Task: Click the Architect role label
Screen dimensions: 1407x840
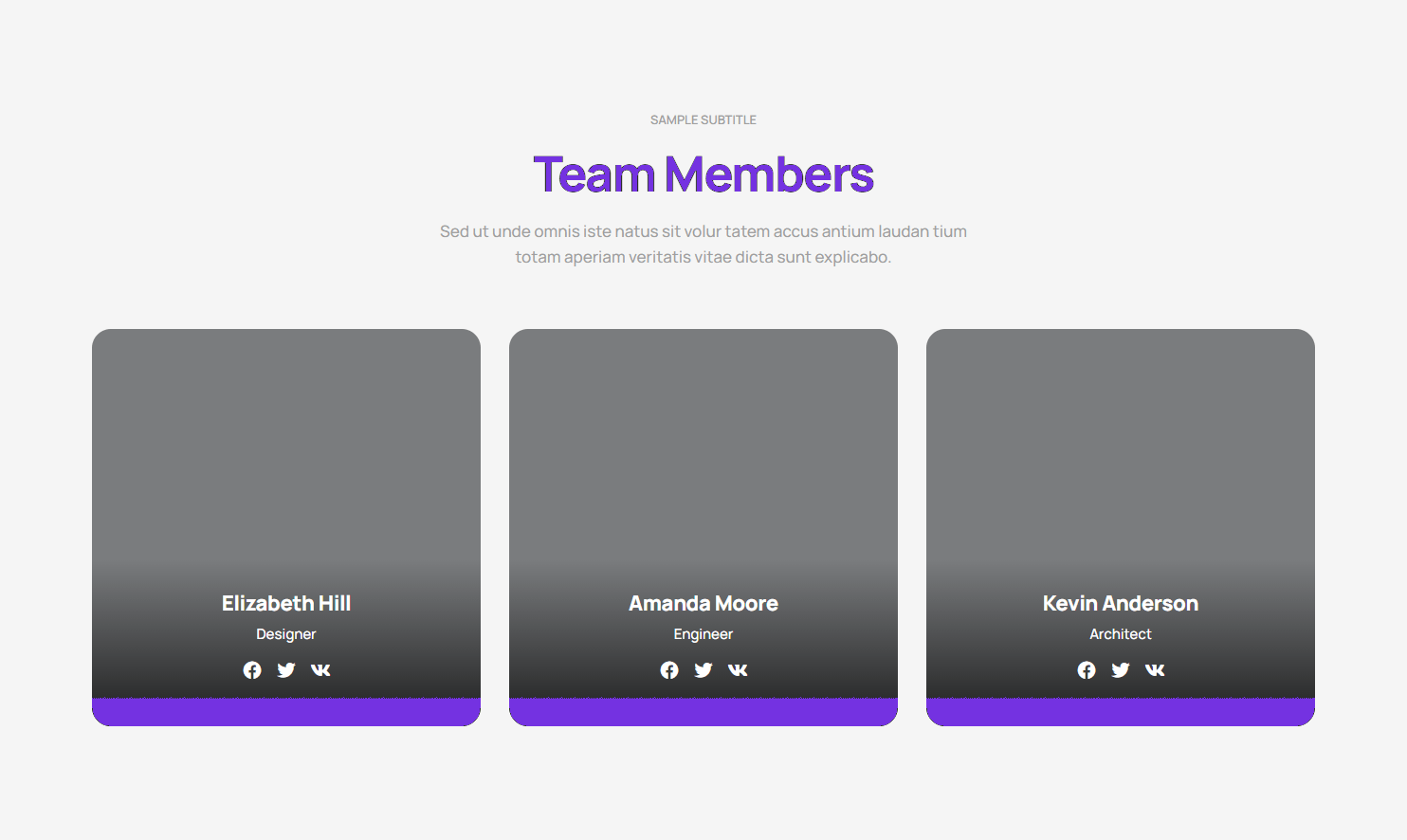Action: click(1121, 634)
